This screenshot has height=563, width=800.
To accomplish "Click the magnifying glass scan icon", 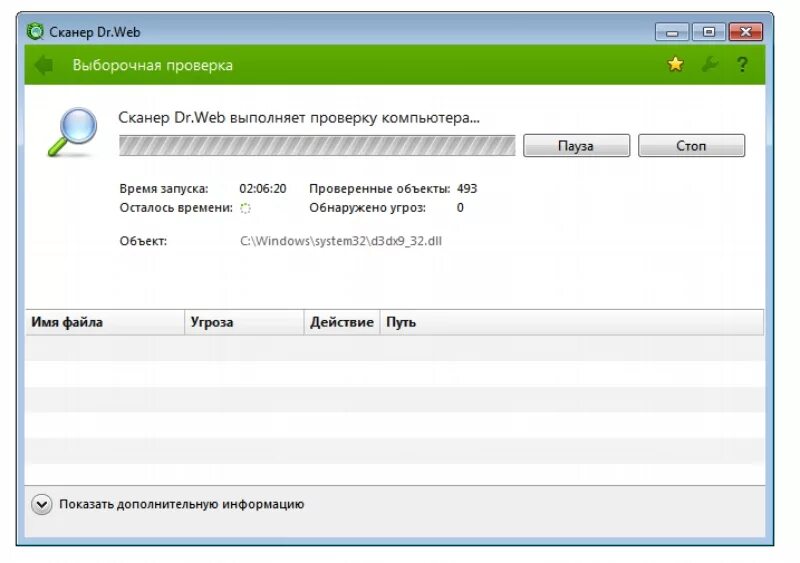I will [73, 132].
